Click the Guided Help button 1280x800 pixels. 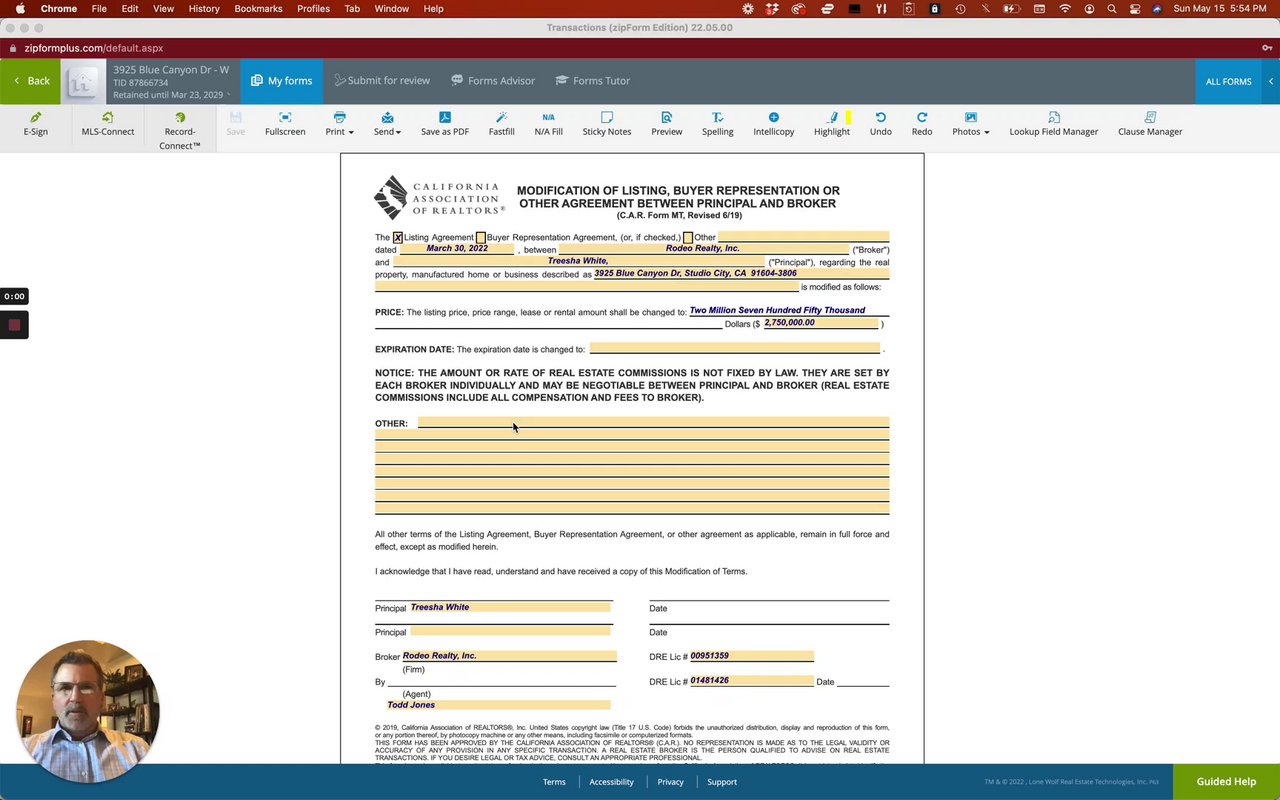pyautogui.click(x=1226, y=782)
